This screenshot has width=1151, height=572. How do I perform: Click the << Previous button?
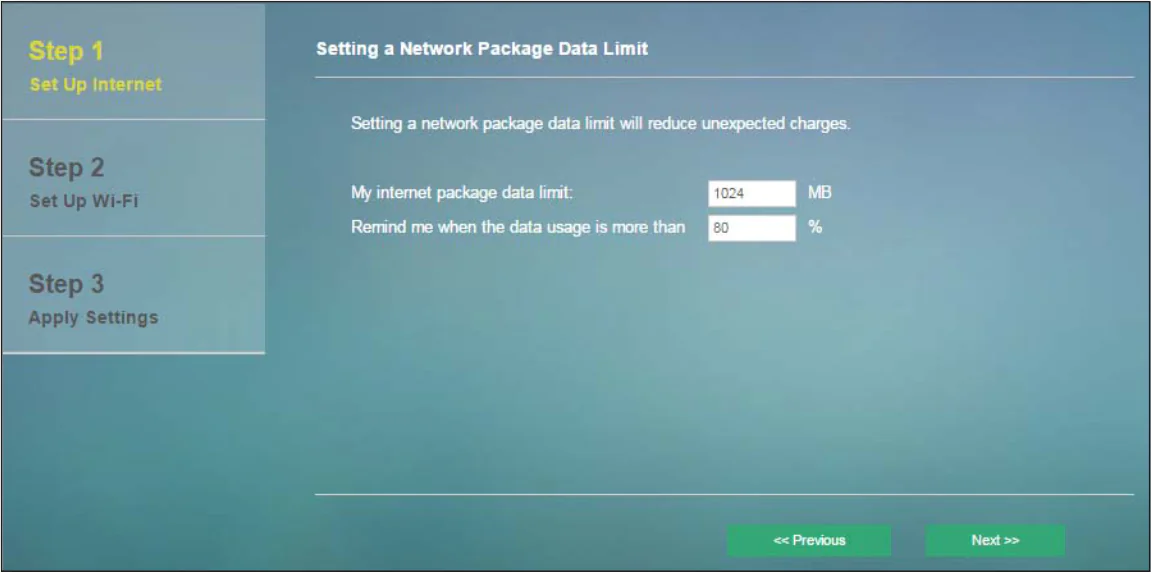click(x=808, y=540)
